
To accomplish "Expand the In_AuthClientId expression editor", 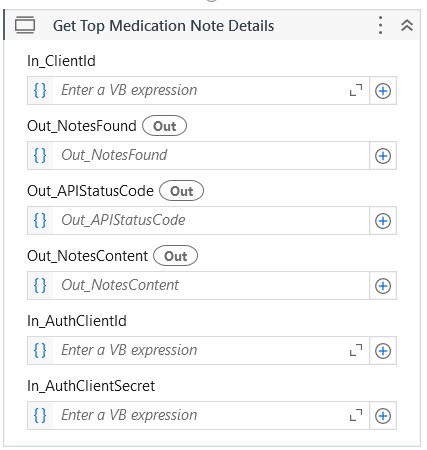I will tap(356, 351).
